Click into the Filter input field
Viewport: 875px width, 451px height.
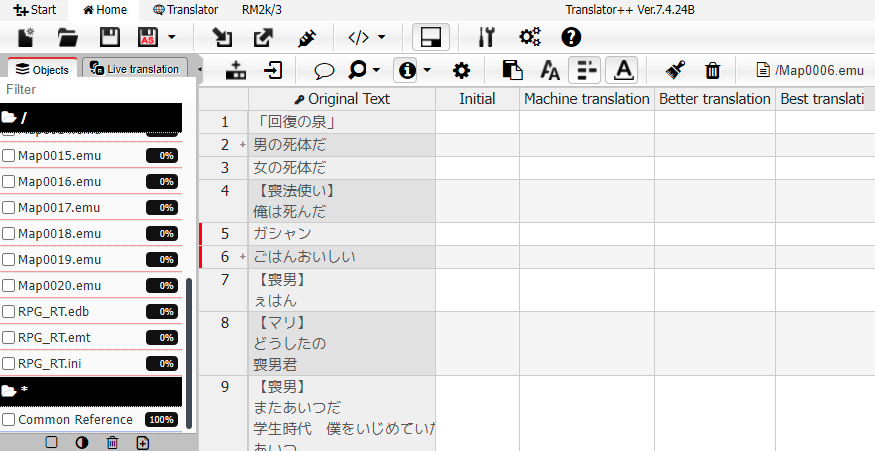coord(98,89)
